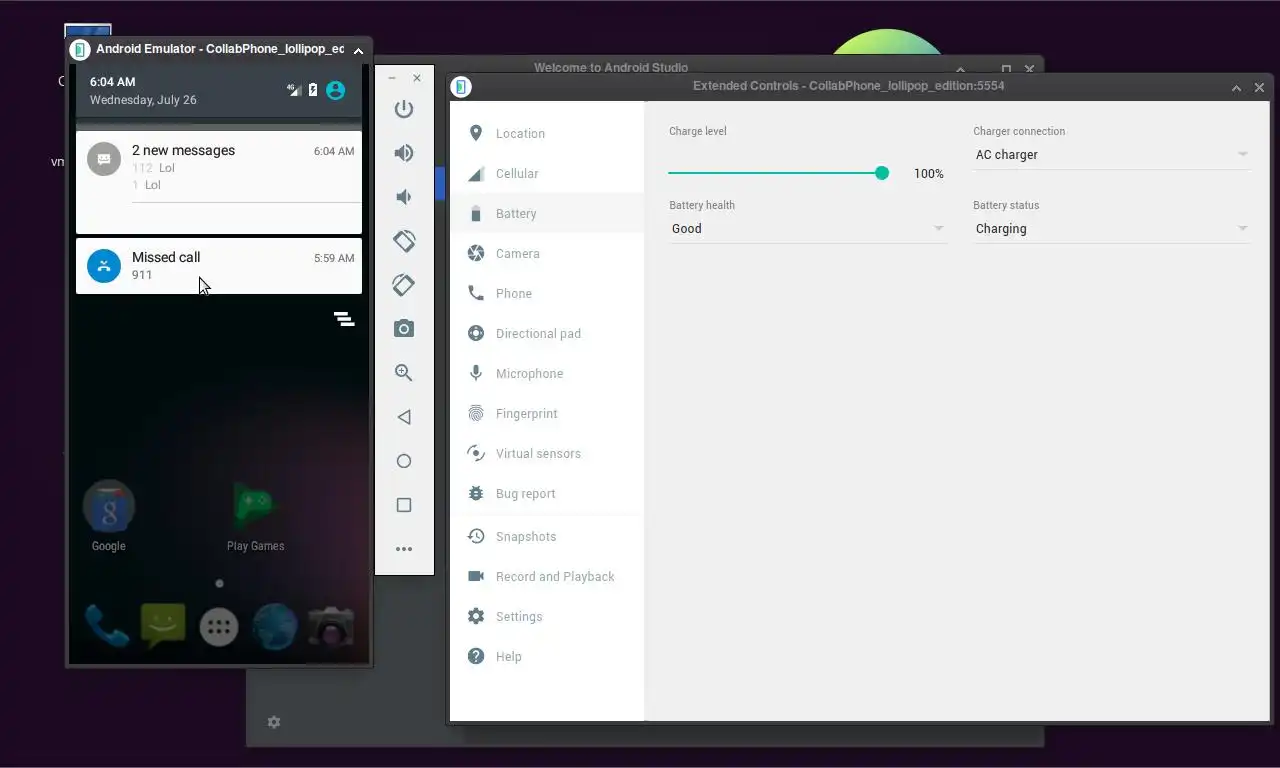Image resolution: width=1280 pixels, height=768 pixels.
Task: Open the Messaging app in the dock
Action: point(163,626)
